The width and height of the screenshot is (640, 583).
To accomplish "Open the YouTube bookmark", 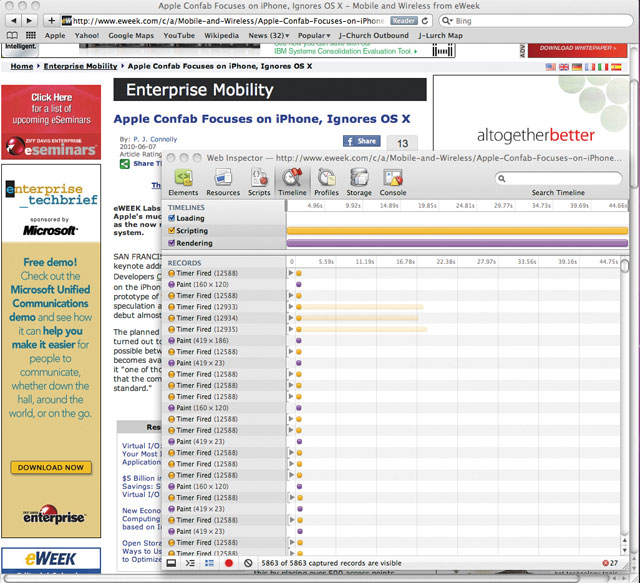I will (x=179, y=36).
